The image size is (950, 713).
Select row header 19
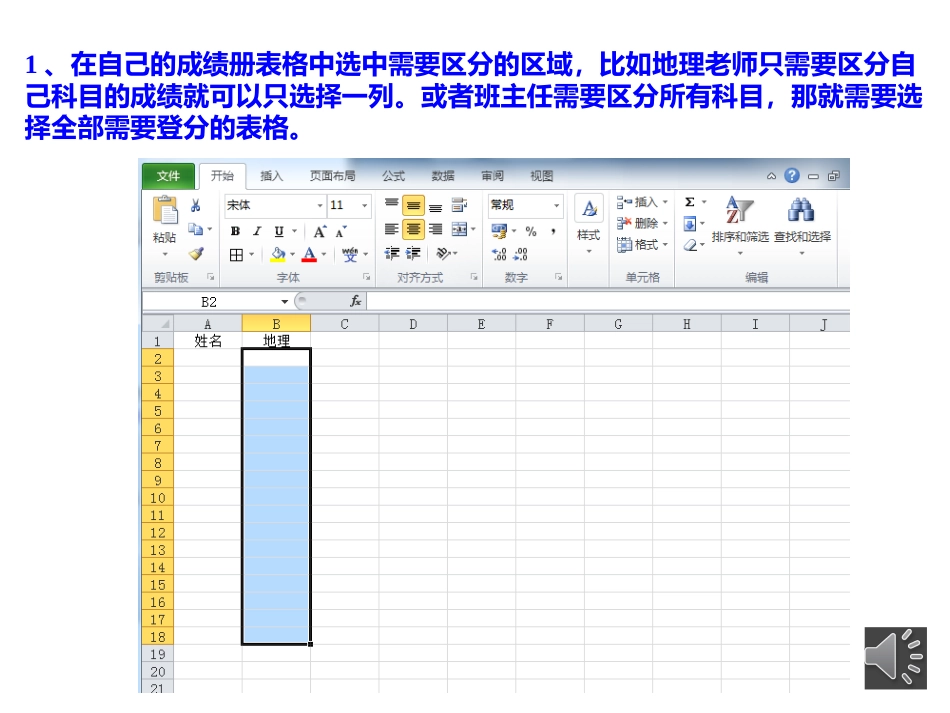coord(158,654)
